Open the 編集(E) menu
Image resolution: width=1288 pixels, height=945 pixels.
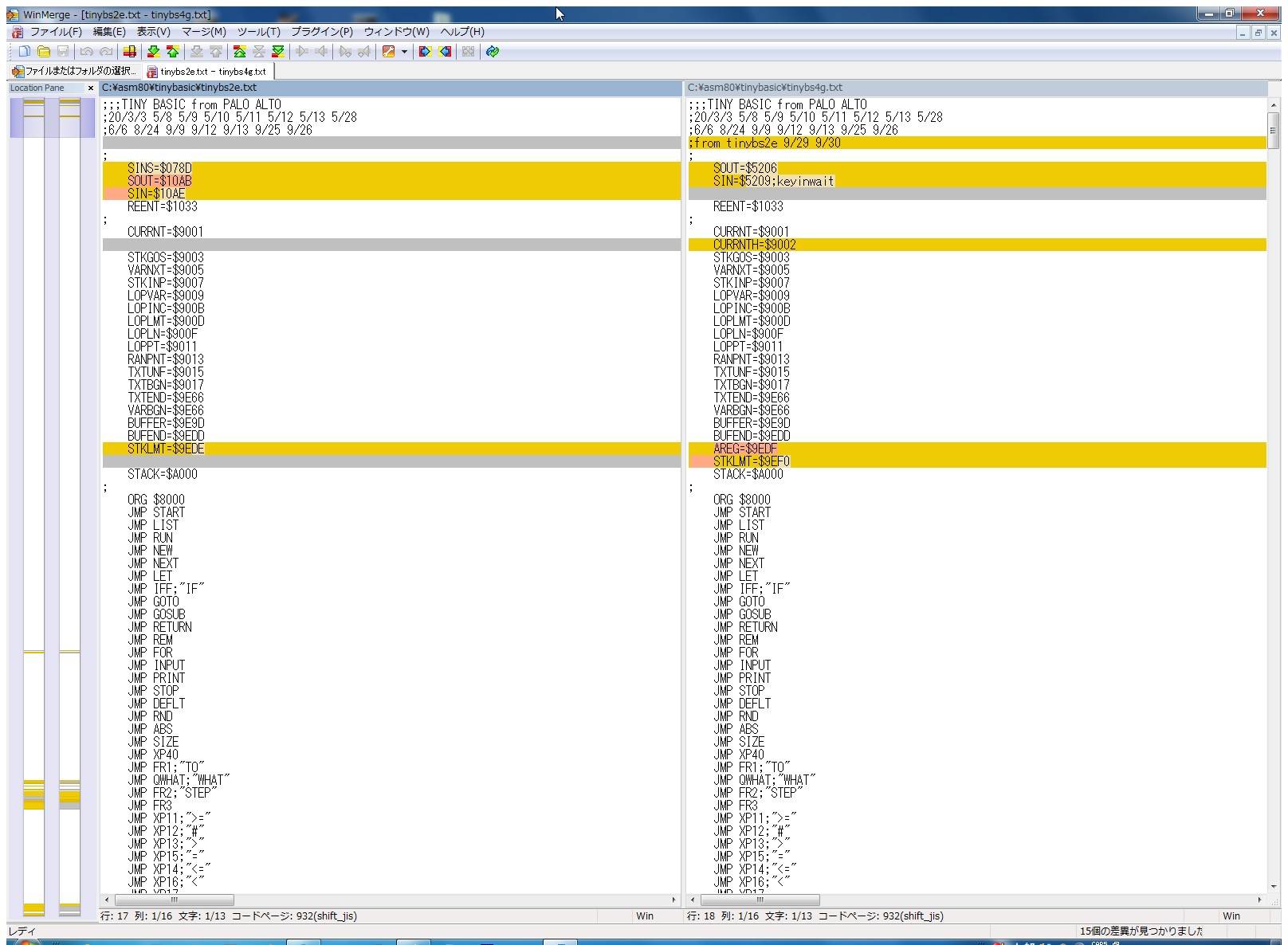(x=109, y=32)
